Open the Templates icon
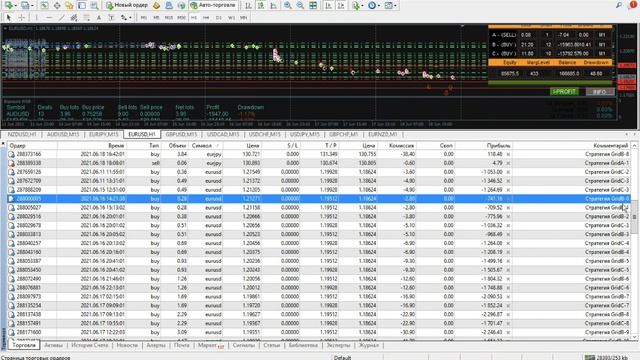 [389, 5]
